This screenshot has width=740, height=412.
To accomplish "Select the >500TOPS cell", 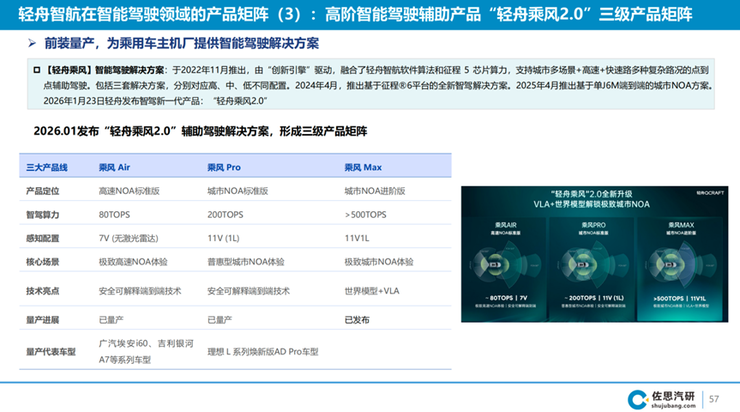I will [365, 214].
